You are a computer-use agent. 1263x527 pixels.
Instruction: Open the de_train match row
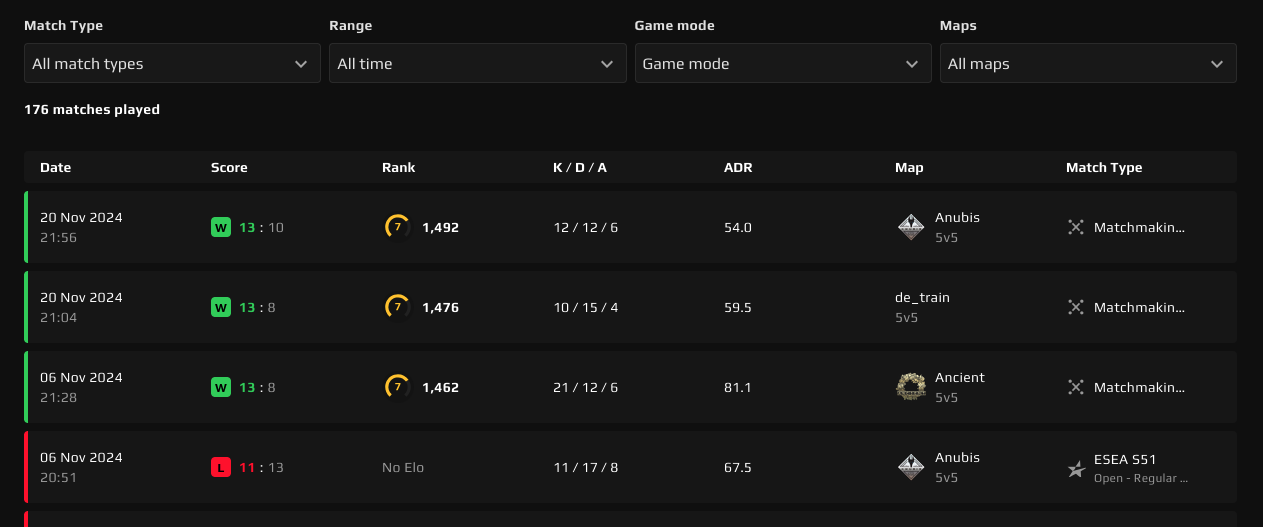pos(630,307)
